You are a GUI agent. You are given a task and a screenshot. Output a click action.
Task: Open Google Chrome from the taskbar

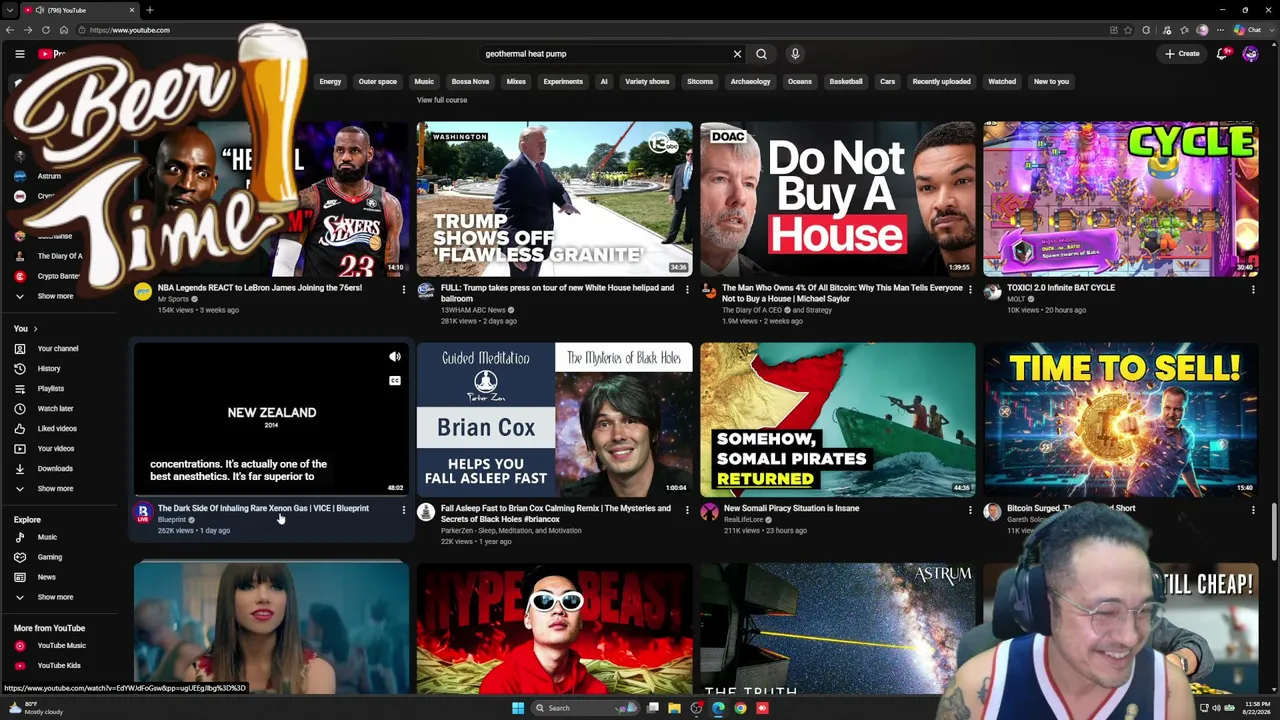[740, 708]
